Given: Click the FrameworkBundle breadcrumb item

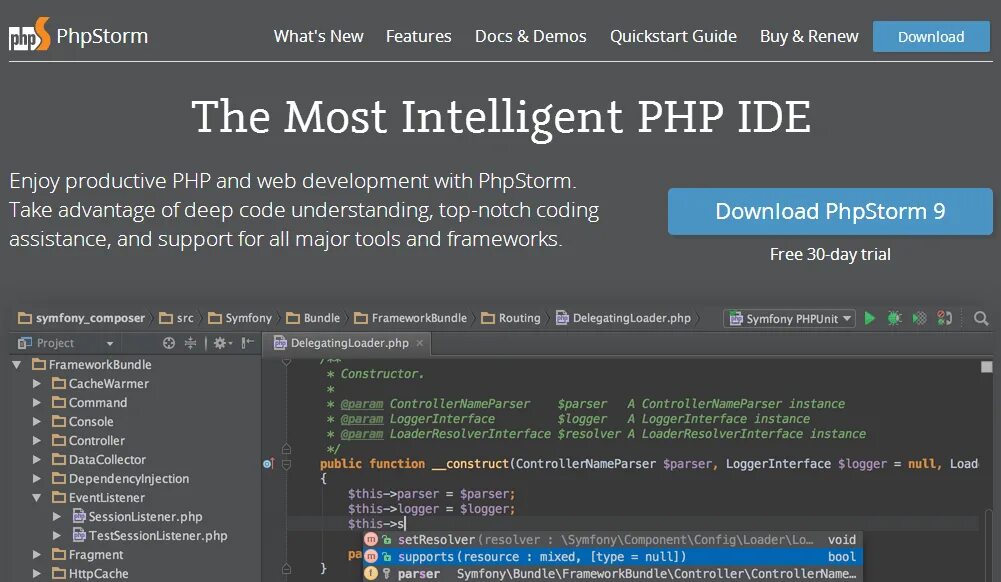Looking at the screenshot, I should point(410,318).
